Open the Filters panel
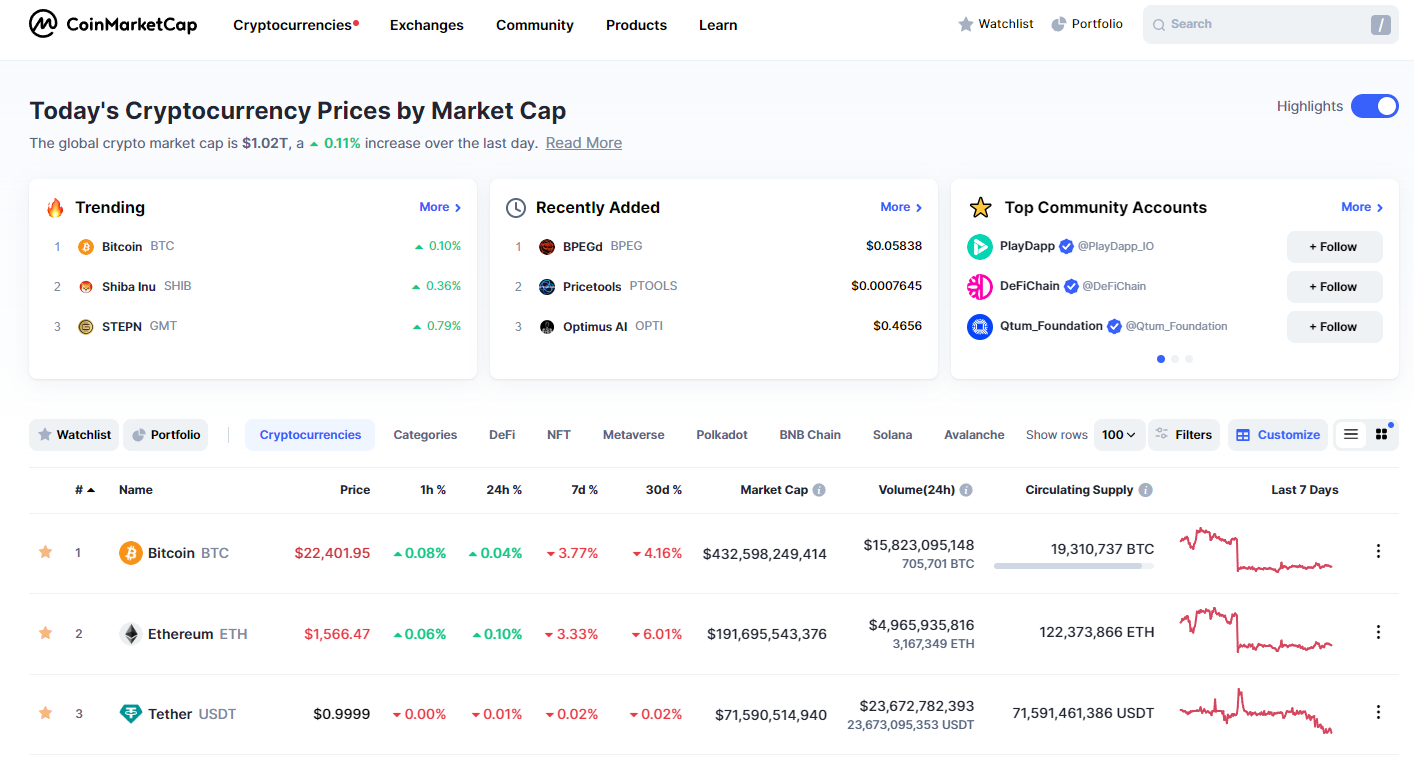This screenshot has height=758, width=1414. [x=1184, y=435]
